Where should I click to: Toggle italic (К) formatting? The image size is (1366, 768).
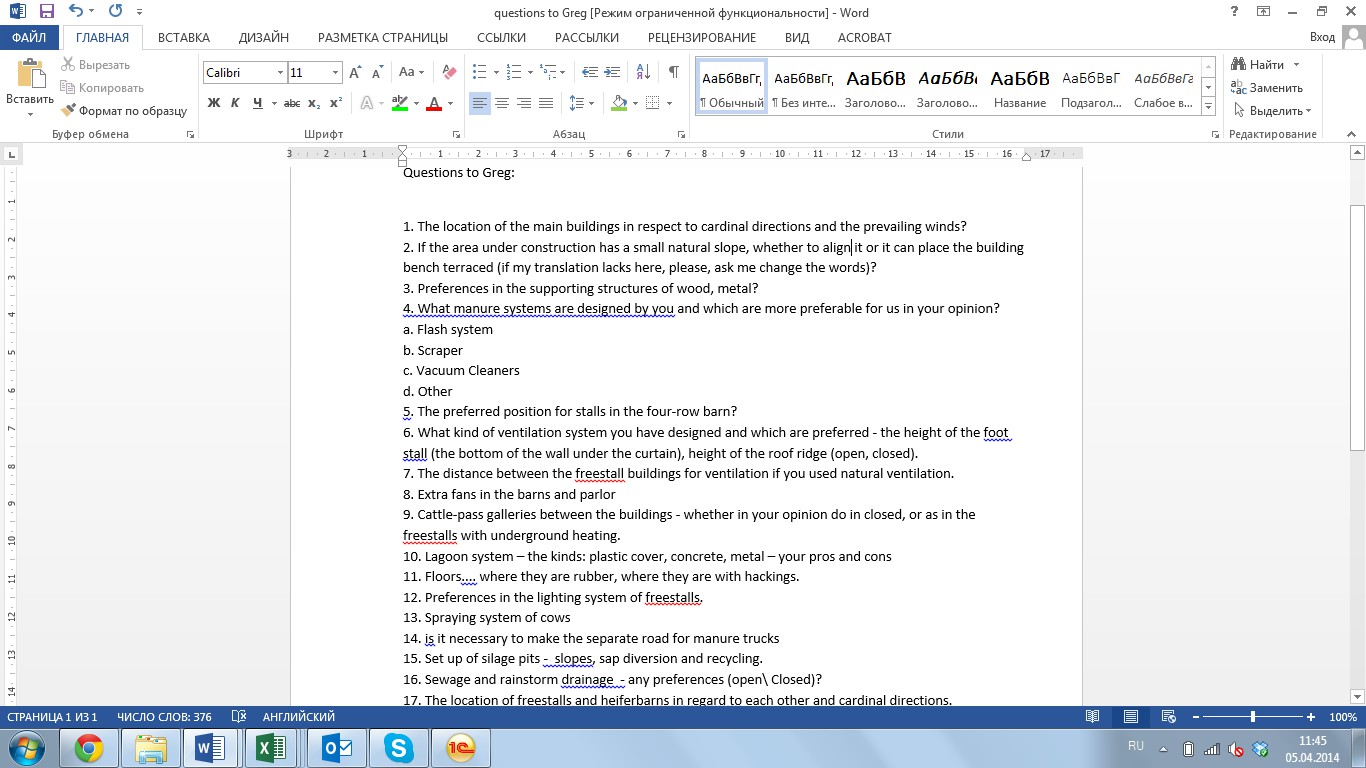click(x=236, y=103)
